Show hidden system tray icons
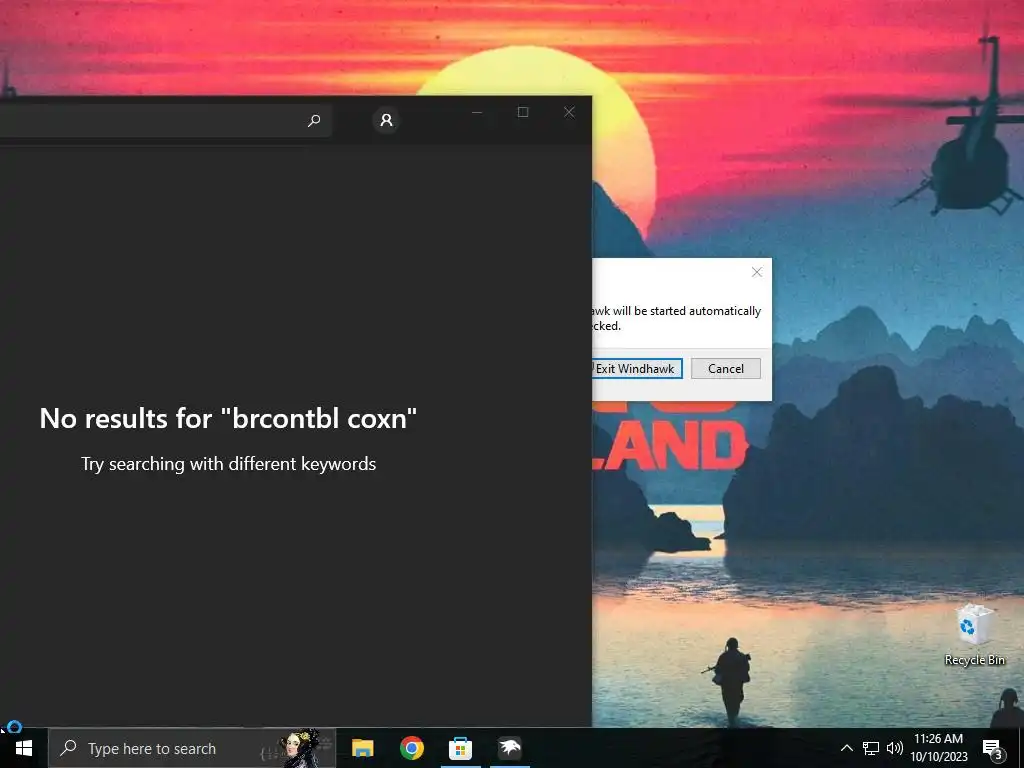The height and width of the screenshot is (768, 1024). coord(846,748)
